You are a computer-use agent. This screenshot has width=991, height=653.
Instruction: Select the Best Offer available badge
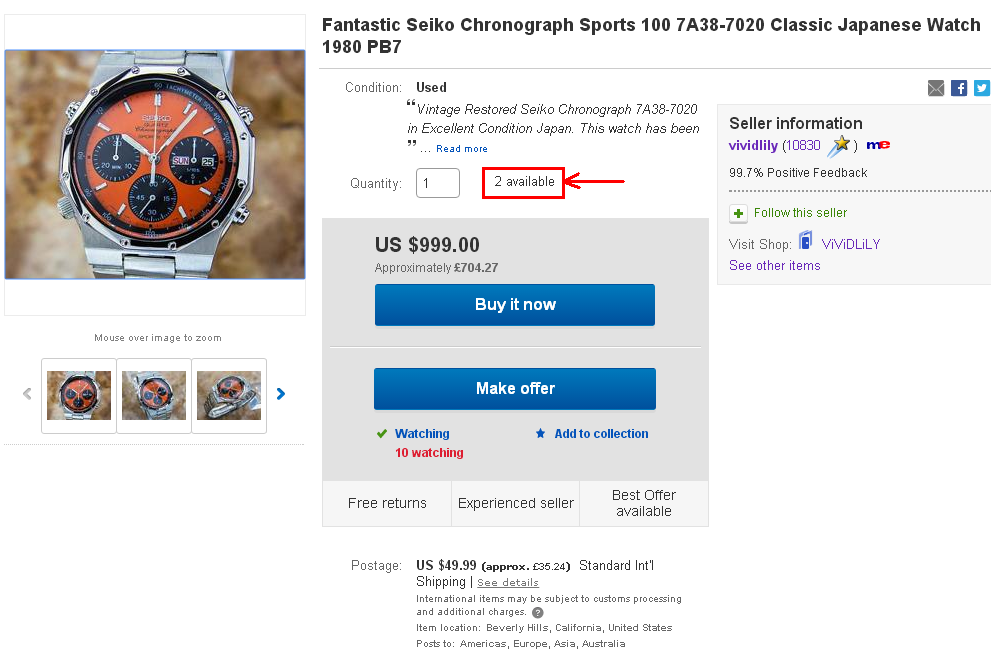(x=643, y=503)
